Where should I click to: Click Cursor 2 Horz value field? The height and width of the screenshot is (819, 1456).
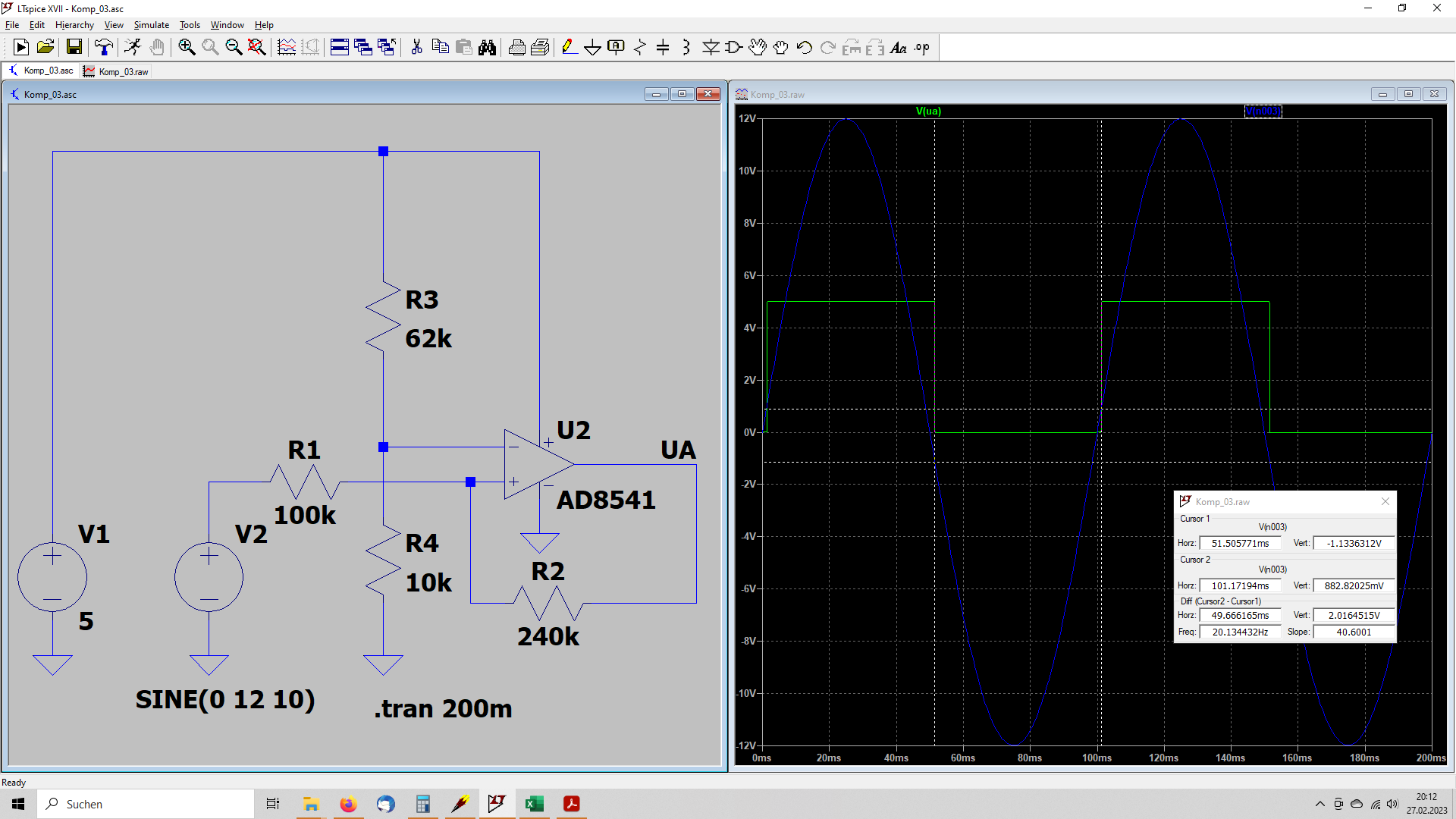click(1240, 585)
